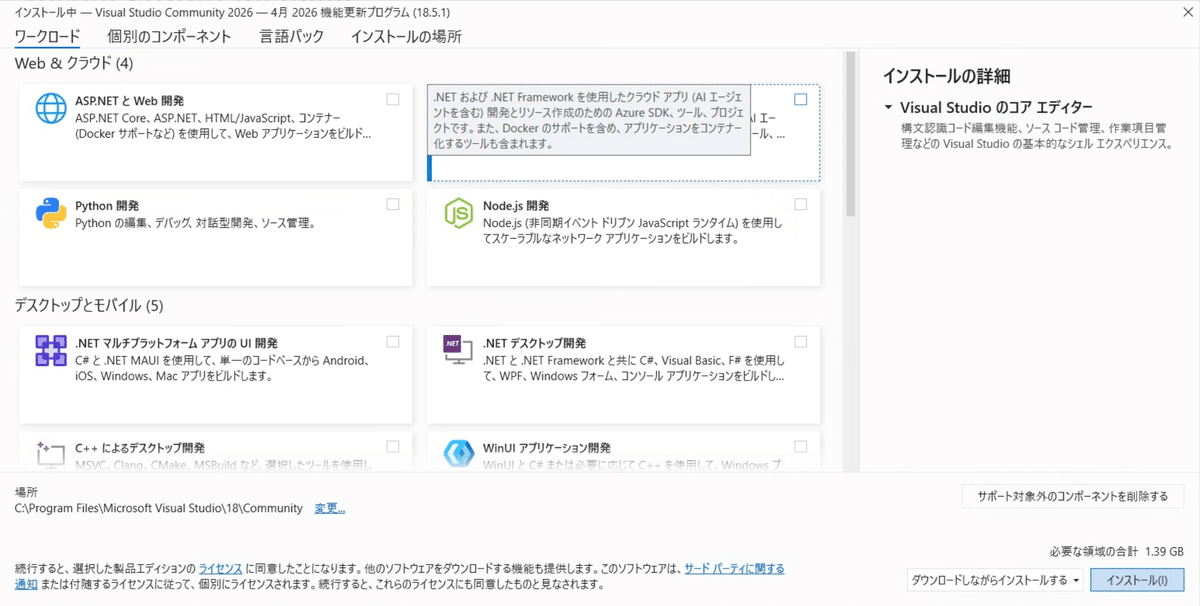The image size is (1200, 606).
Task: Open the ライセンス link
Action: tap(220, 568)
